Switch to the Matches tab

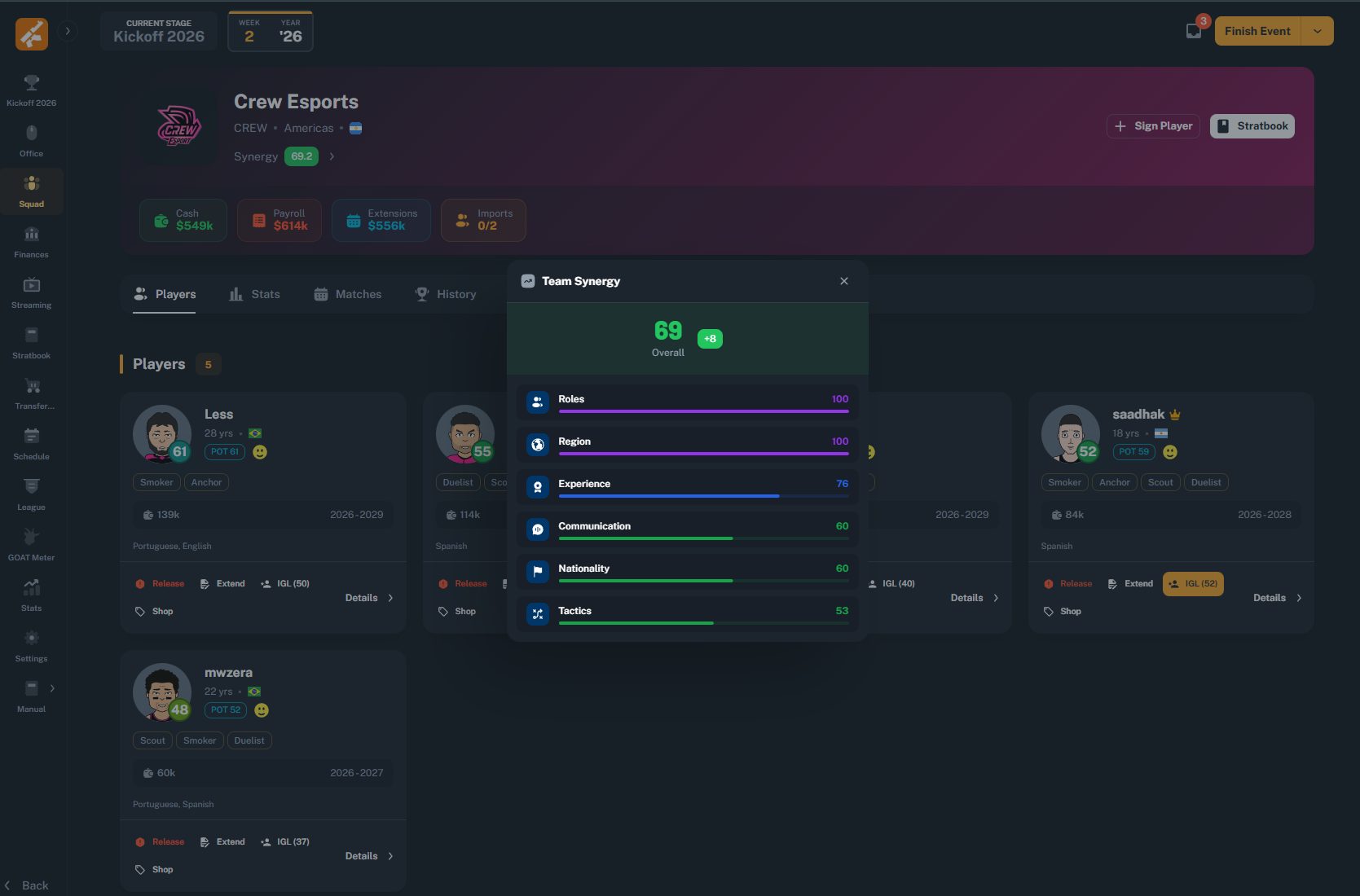[348, 294]
